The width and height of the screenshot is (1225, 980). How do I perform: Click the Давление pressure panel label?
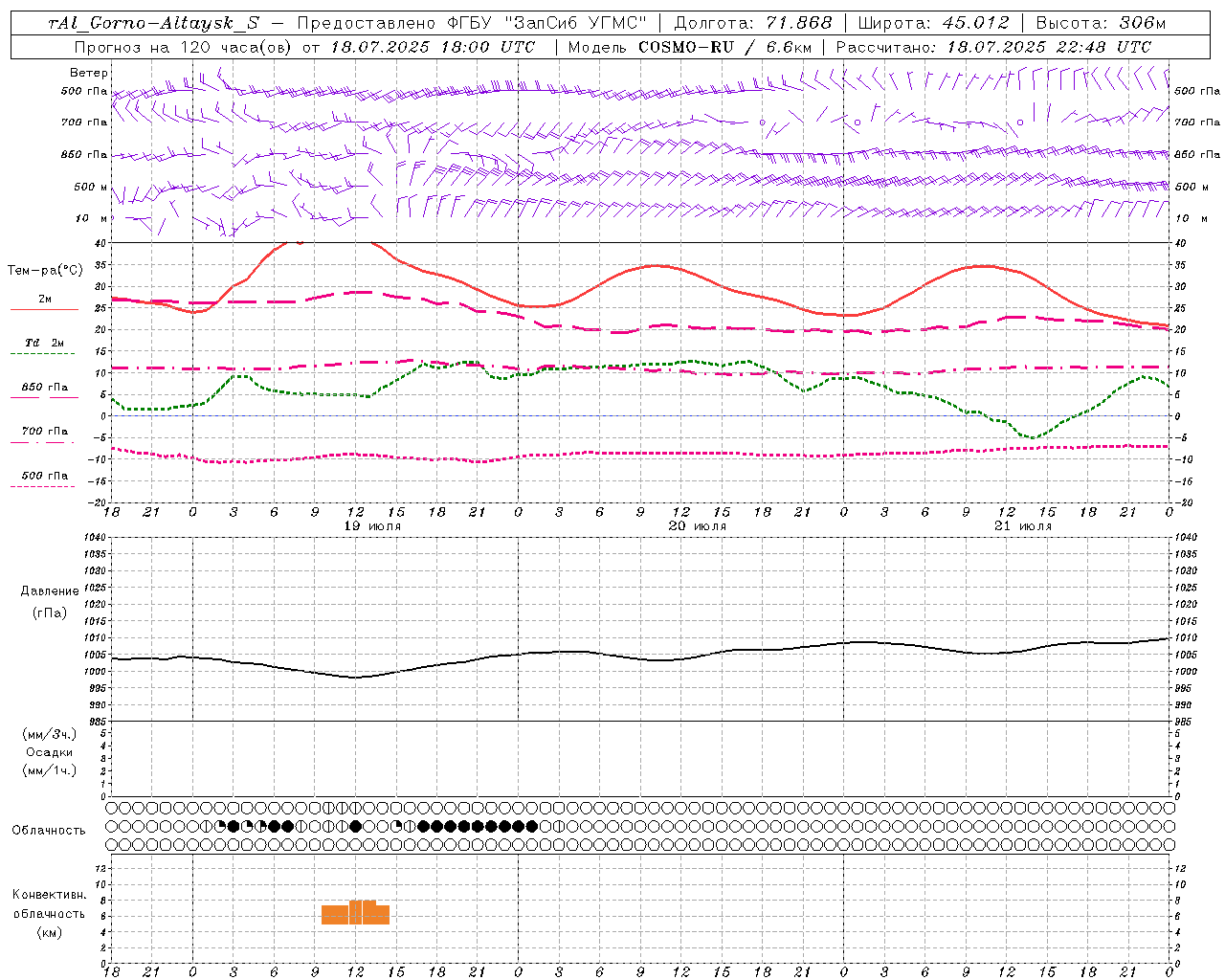[50, 591]
